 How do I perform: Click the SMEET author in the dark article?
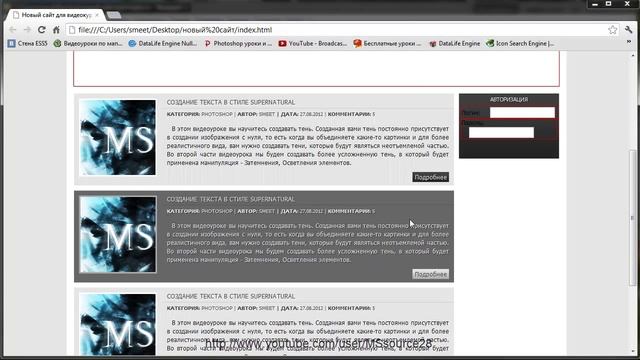(x=267, y=211)
